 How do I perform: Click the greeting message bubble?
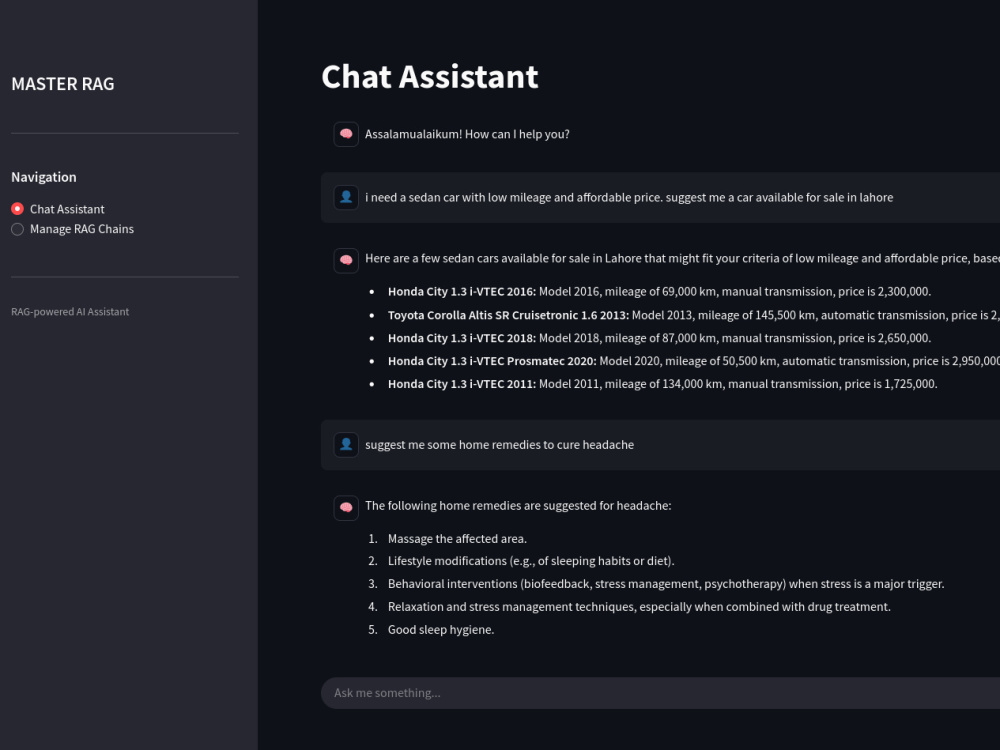pos(466,133)
